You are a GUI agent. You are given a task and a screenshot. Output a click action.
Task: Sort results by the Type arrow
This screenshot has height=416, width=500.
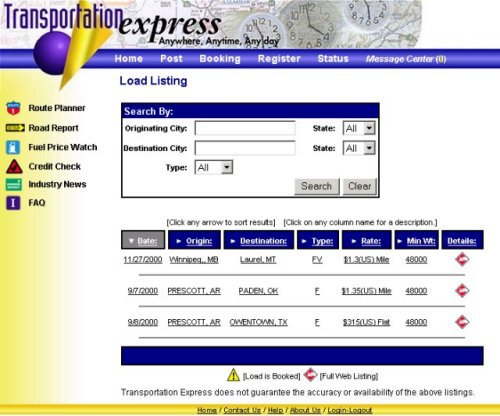point(304,241)
